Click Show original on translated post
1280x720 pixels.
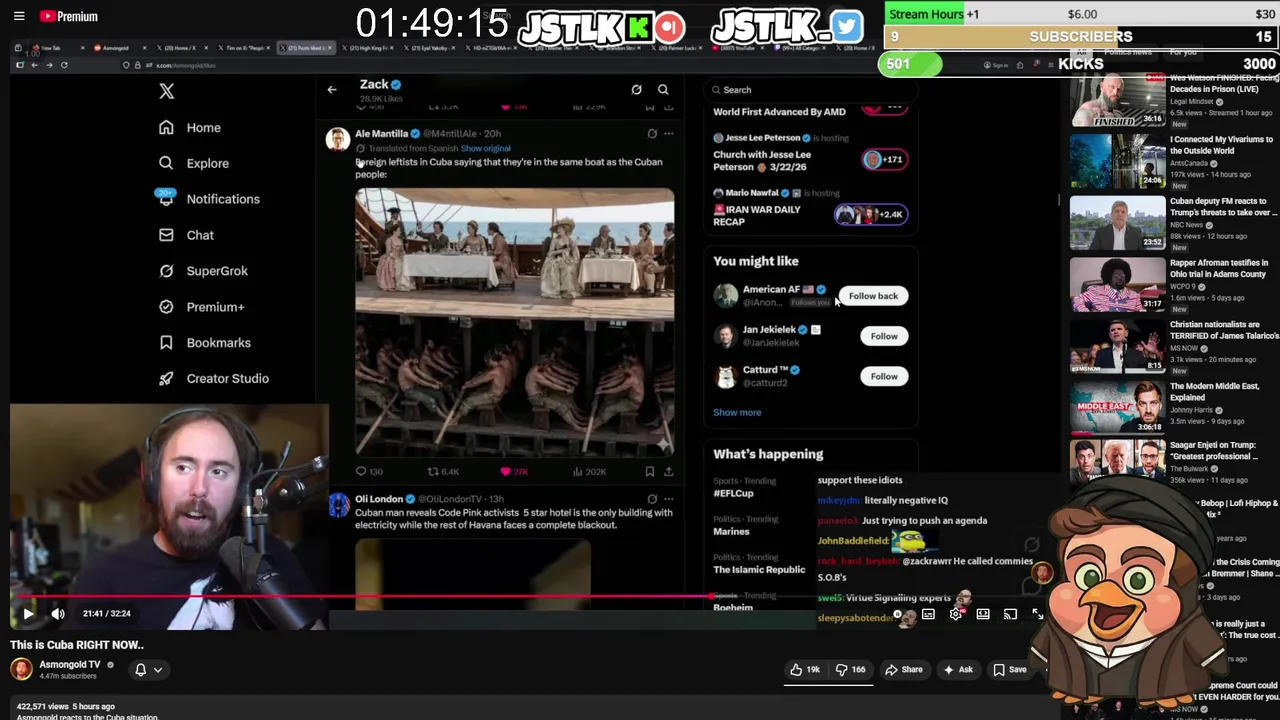[485, 148]
